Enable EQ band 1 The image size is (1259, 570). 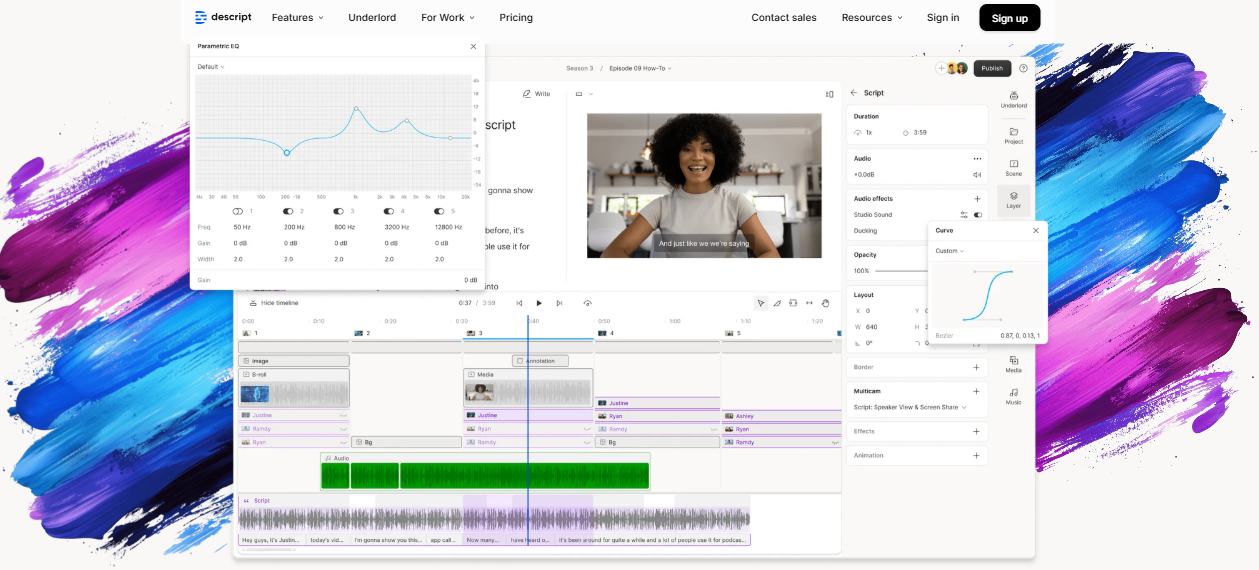coord(238,211)
